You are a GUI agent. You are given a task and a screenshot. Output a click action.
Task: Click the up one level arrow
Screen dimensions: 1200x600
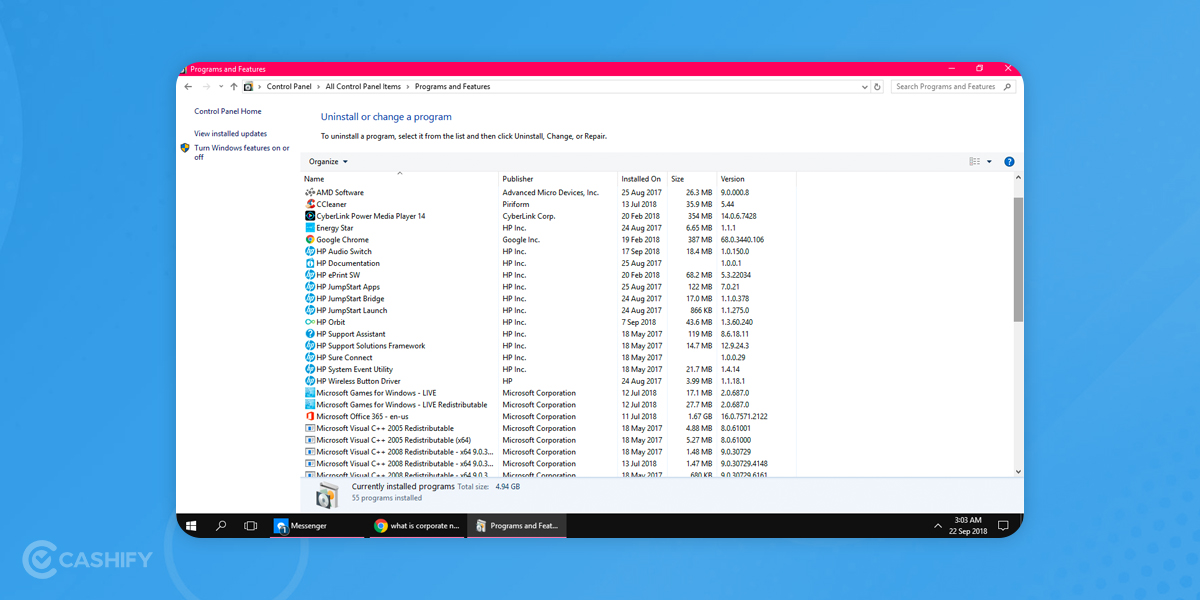[235, 86]
